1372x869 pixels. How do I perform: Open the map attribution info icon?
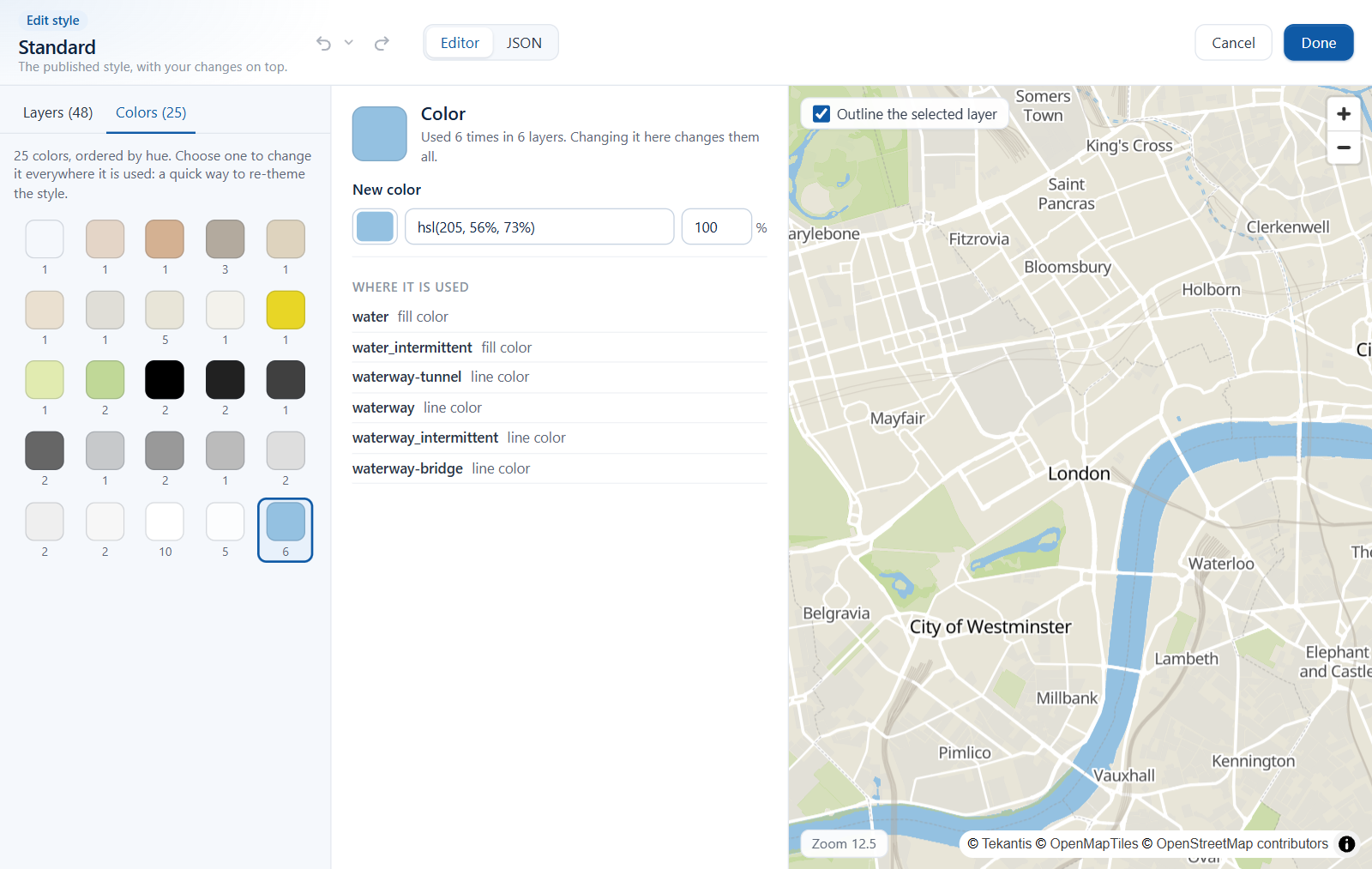click(x=1347, y=844)
